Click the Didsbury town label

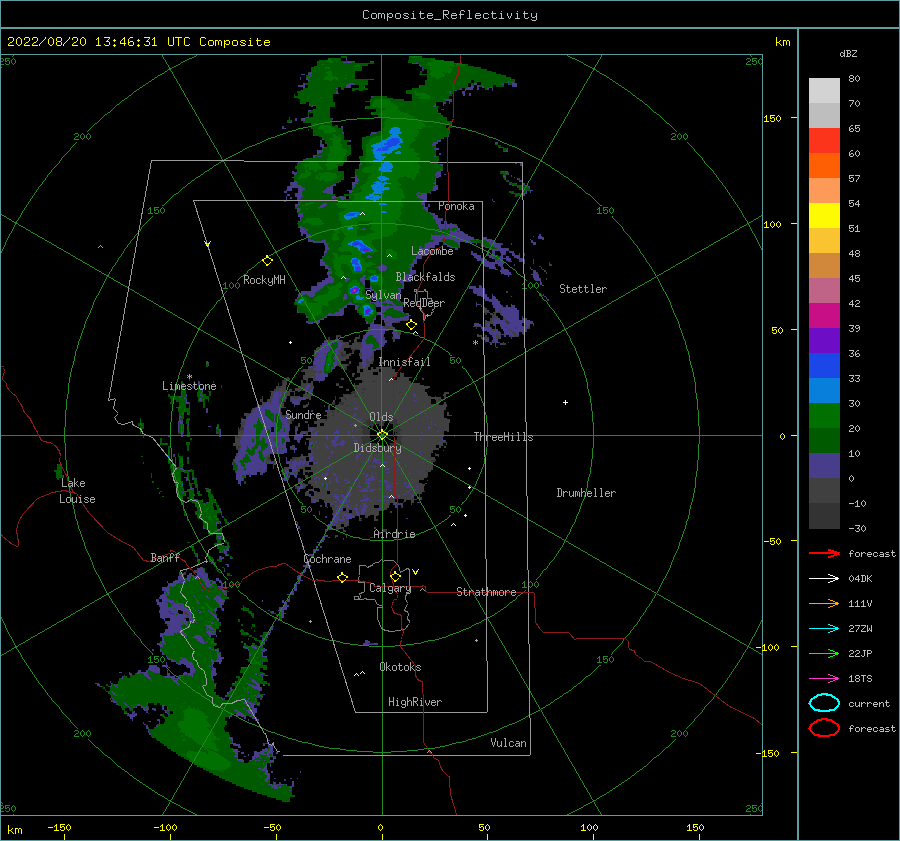click(377, 448)
